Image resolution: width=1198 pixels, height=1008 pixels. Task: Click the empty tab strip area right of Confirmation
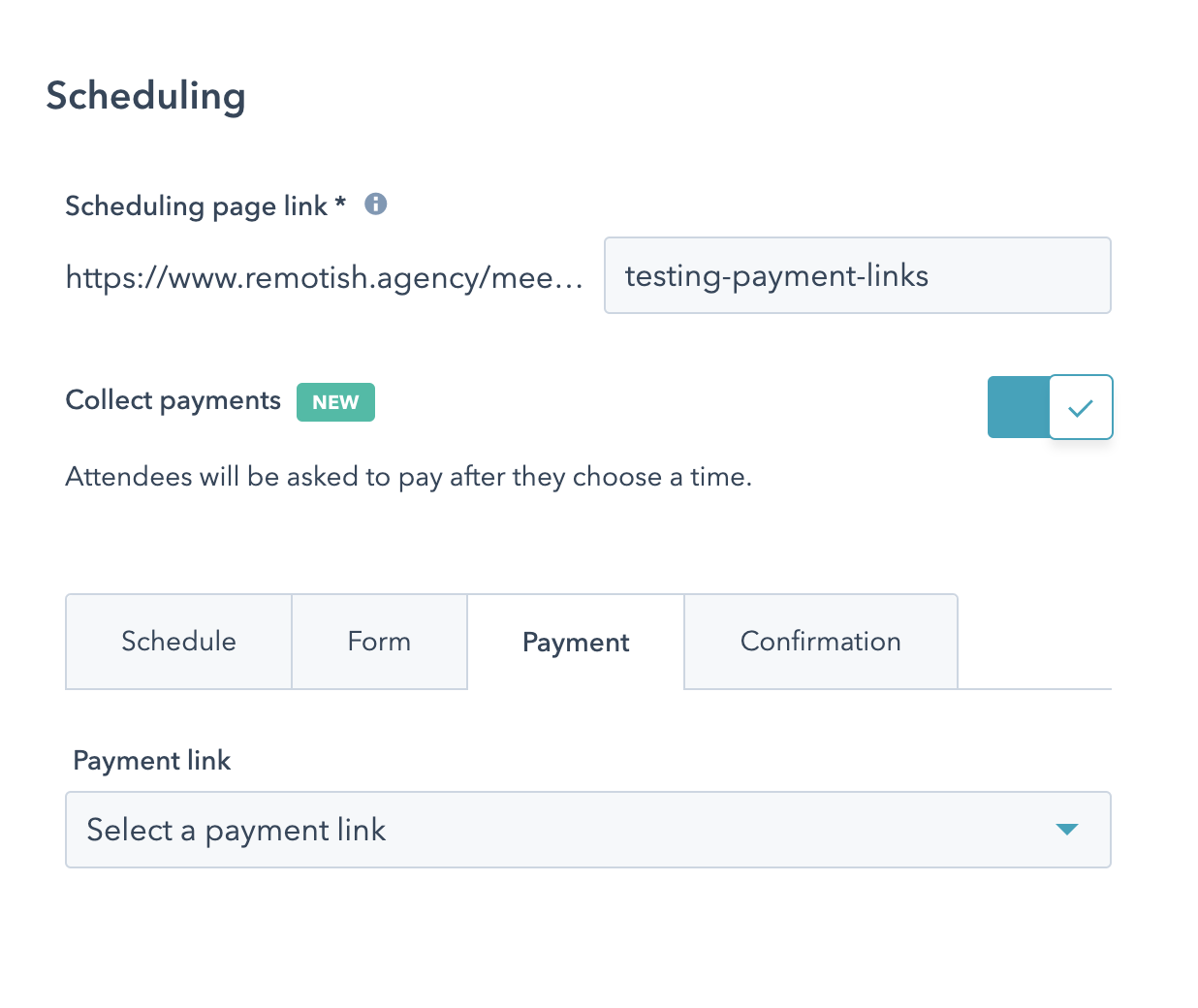(1034, 642)
